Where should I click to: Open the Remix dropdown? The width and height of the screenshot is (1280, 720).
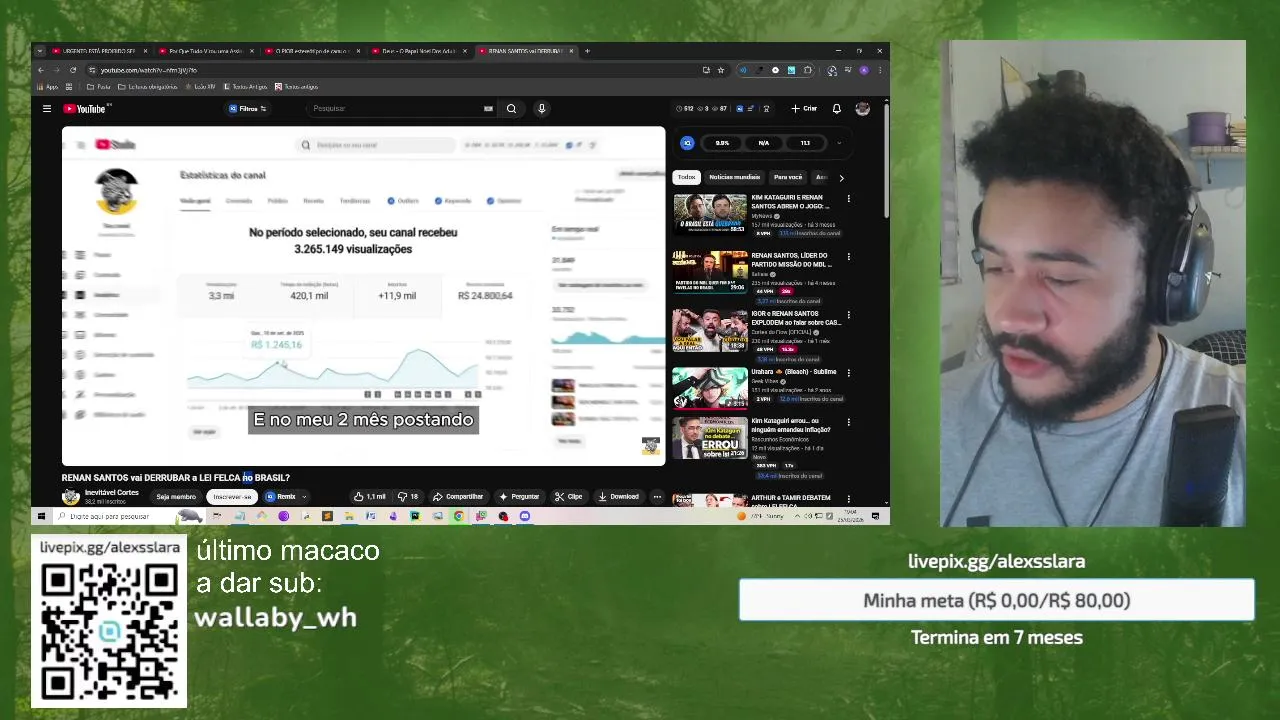tap(285, 497)
